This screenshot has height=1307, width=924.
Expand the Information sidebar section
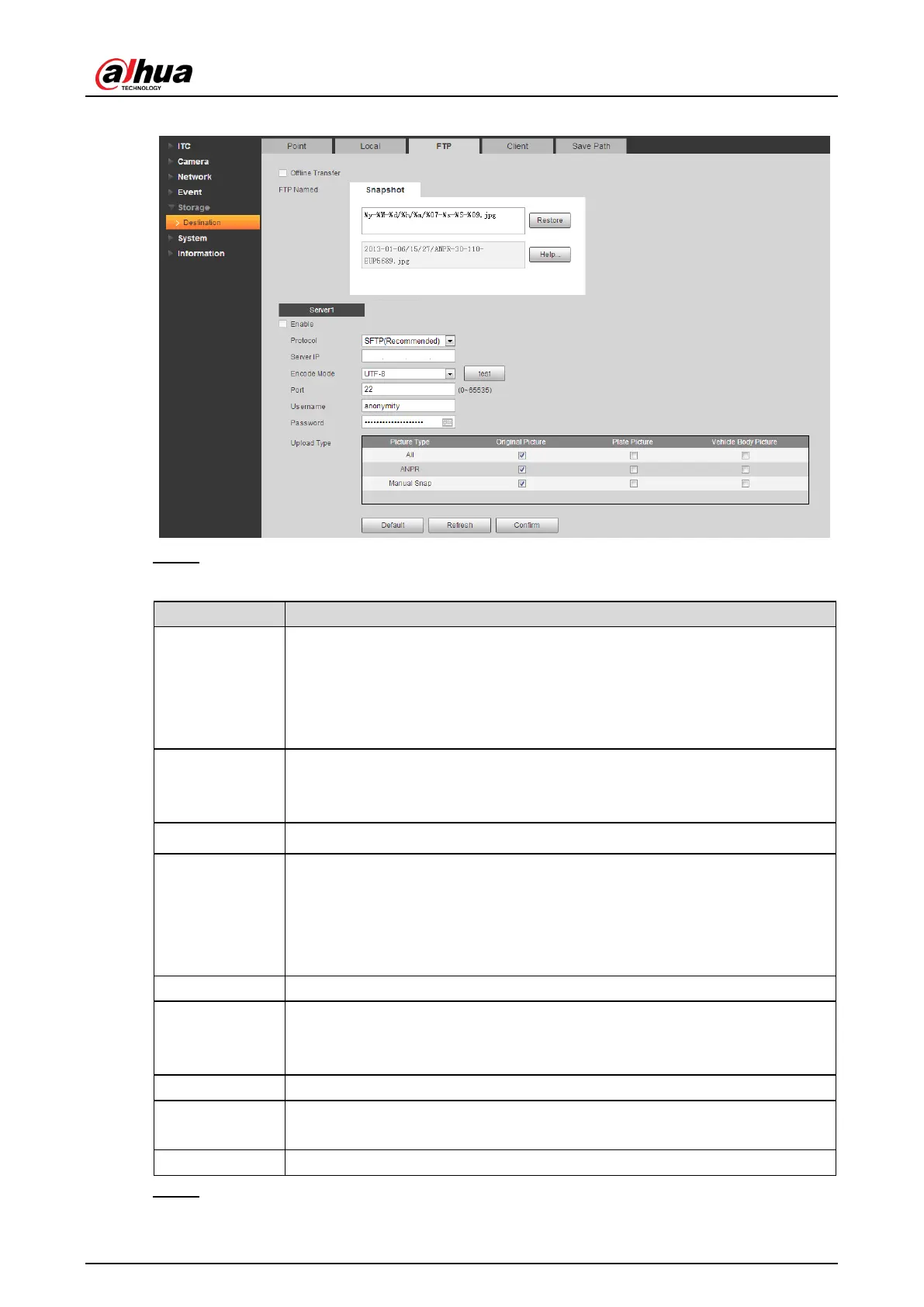[x=200, y=254]
